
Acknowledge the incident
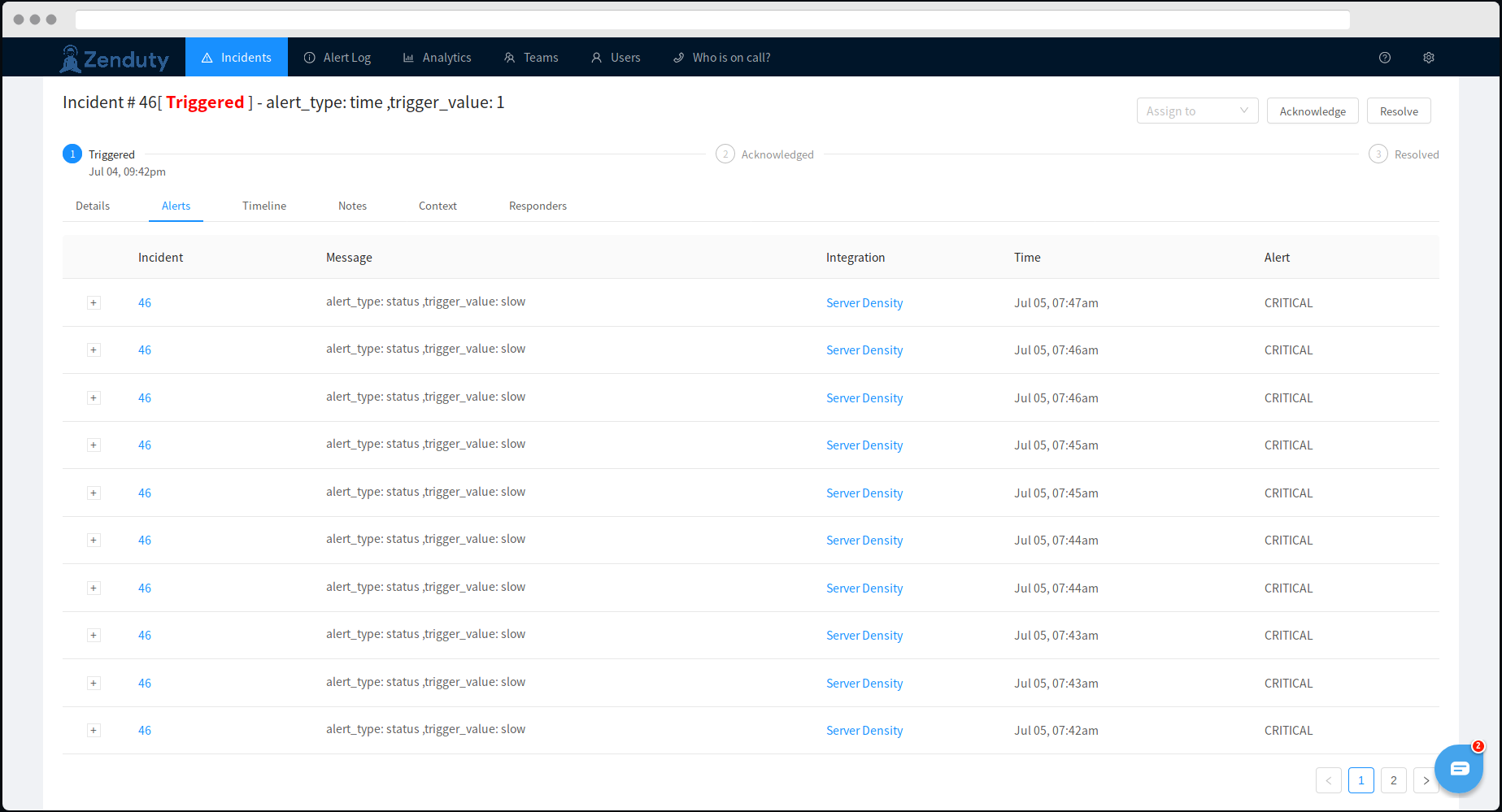click(x=1312, y=111)
